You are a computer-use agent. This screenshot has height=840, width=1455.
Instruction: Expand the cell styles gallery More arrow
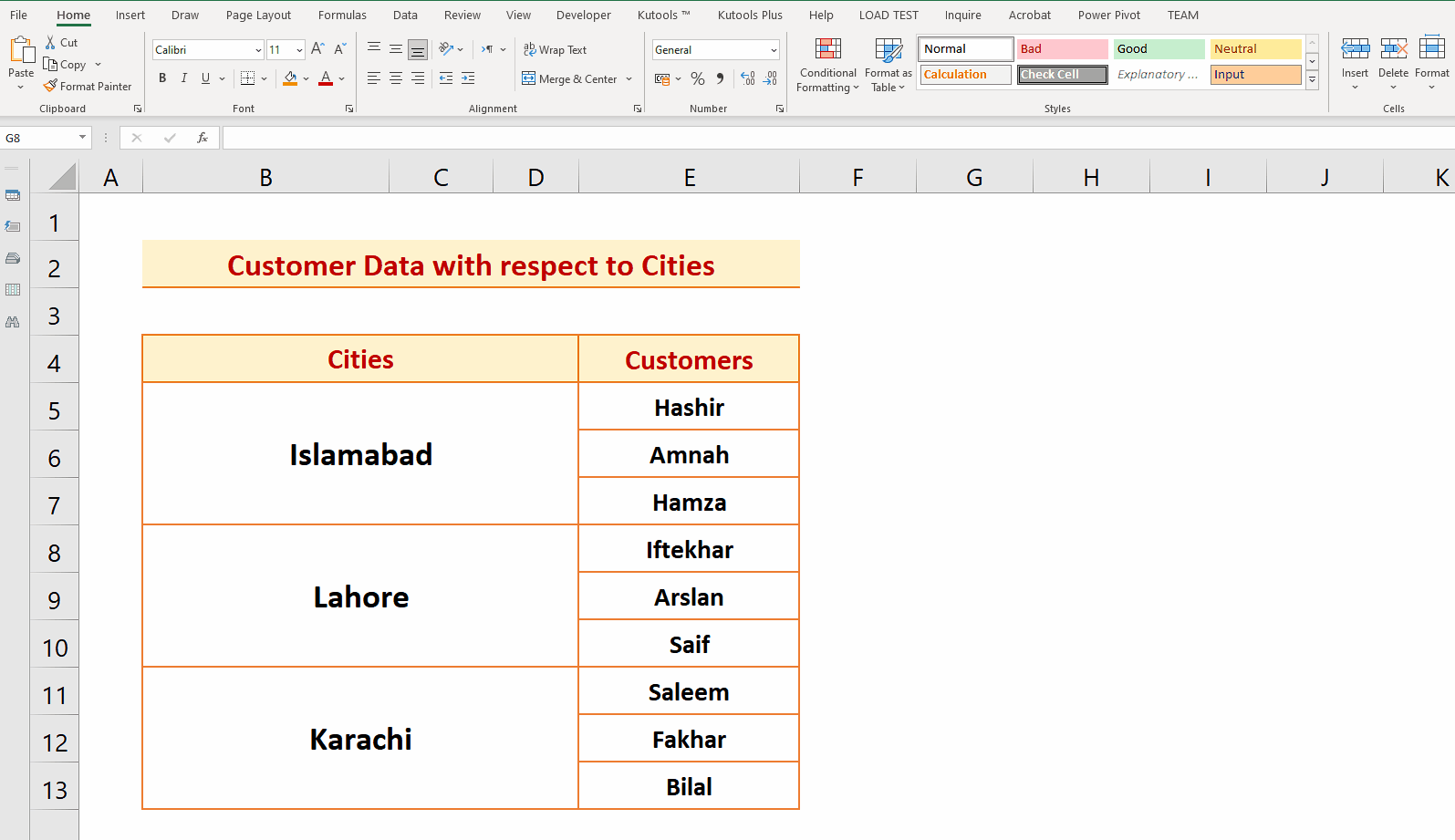(1313, 80)
